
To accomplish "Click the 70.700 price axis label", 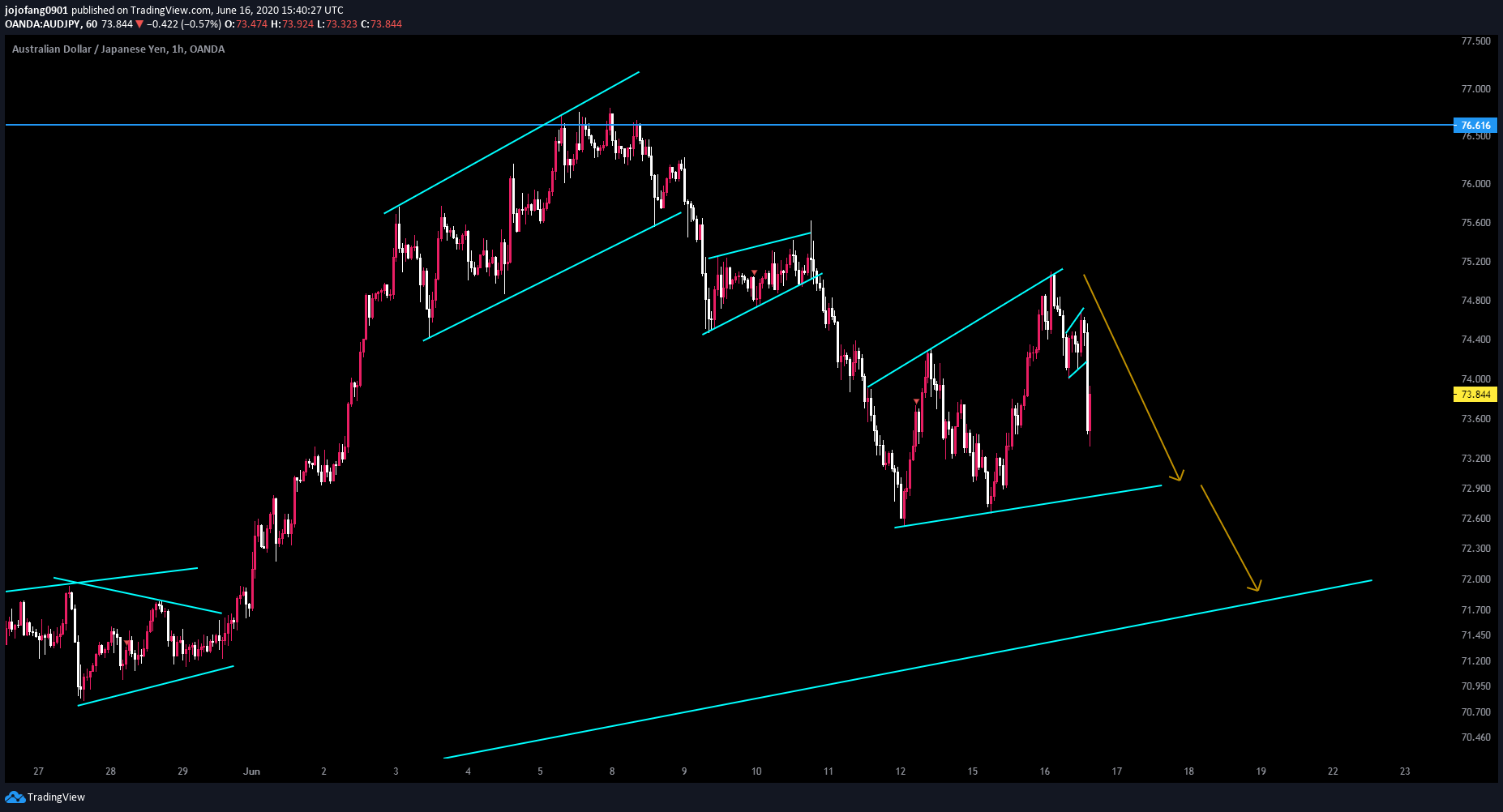I will point(1475,712).
